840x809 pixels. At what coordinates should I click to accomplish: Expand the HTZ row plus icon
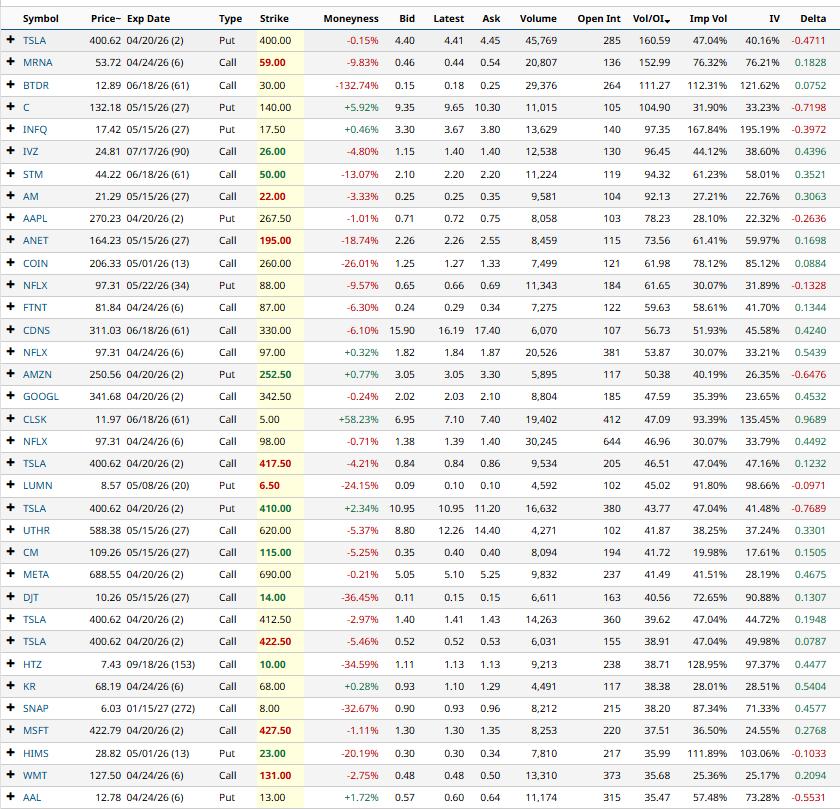10,664
